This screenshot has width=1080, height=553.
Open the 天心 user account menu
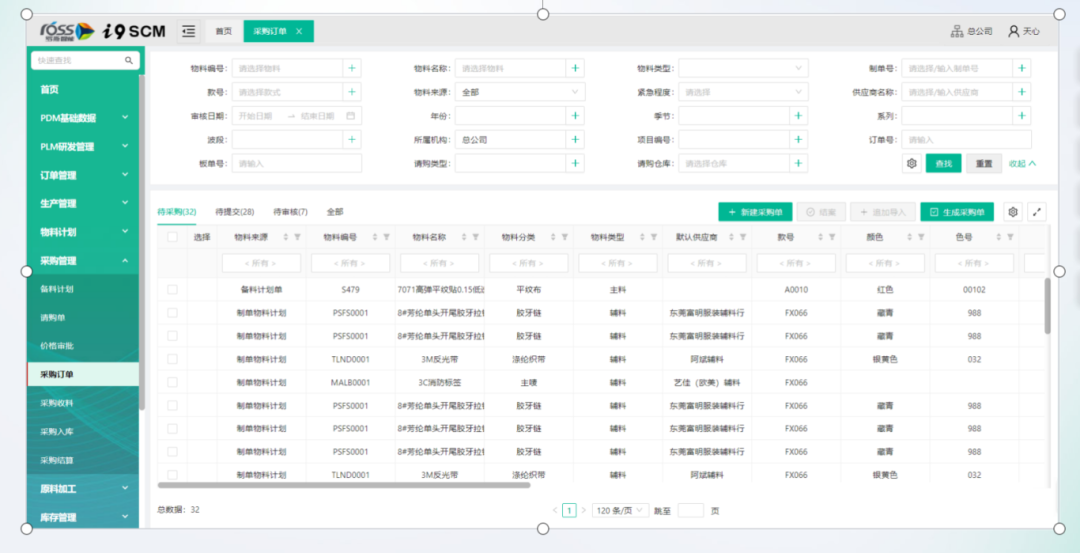(x=1024, y=31)
